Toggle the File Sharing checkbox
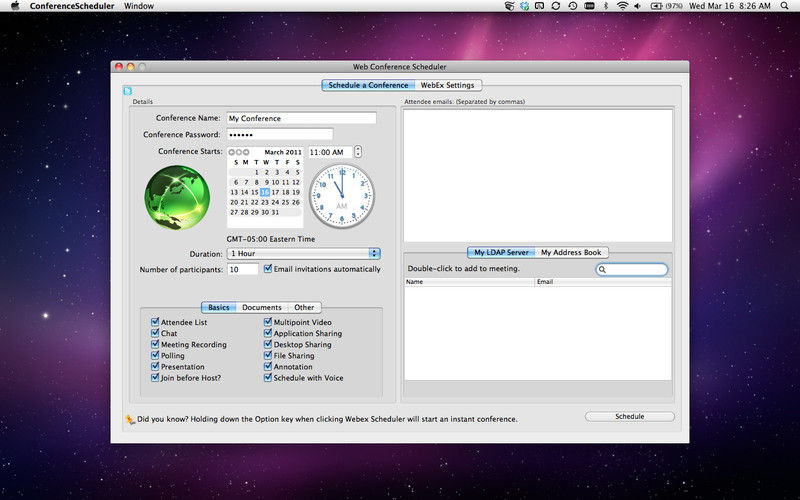The height and width of the screenshot is (500, 800). point(268,355)
